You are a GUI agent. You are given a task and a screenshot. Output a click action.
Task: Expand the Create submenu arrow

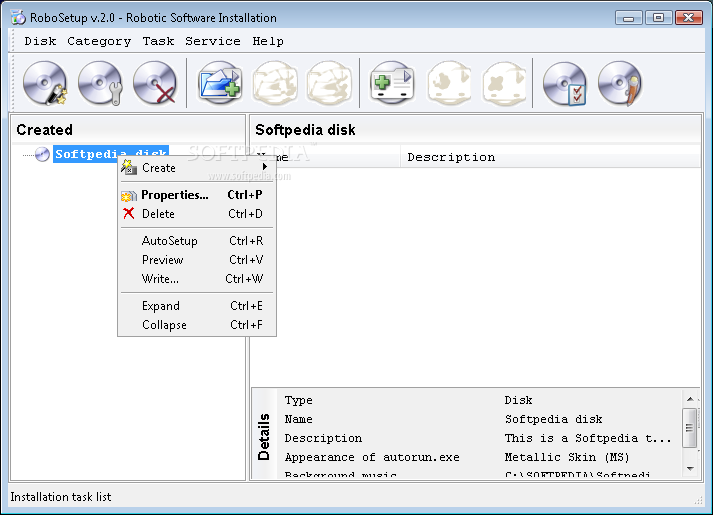pyautogui.click(x=264, y=167)
